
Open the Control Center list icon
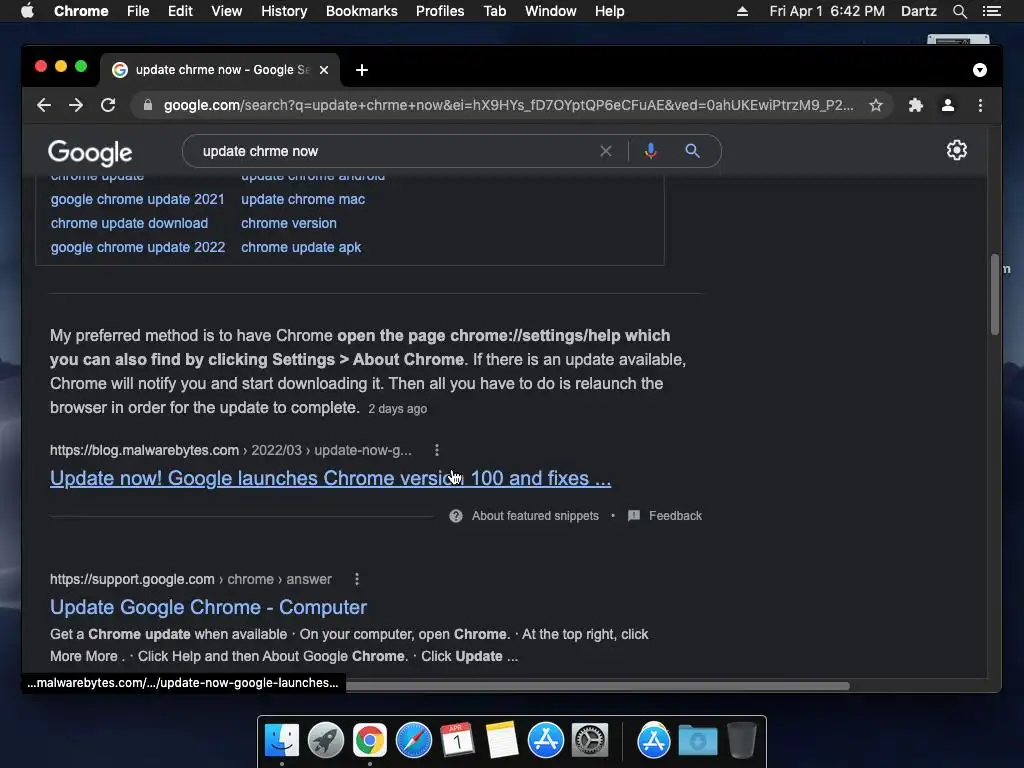(x=991, y=11)
